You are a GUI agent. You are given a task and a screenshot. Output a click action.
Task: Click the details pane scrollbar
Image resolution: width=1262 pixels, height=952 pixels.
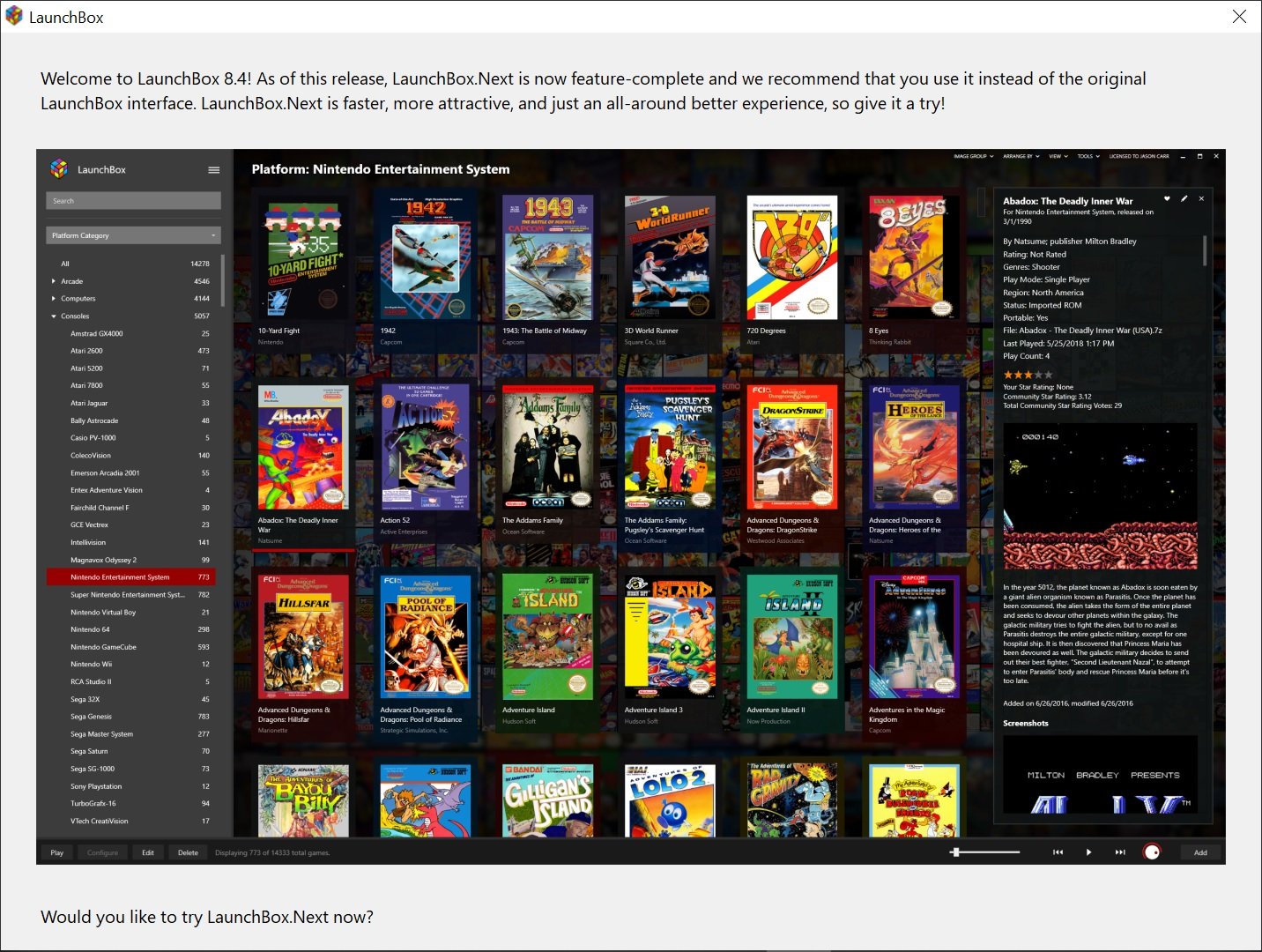click(1205, 250)
